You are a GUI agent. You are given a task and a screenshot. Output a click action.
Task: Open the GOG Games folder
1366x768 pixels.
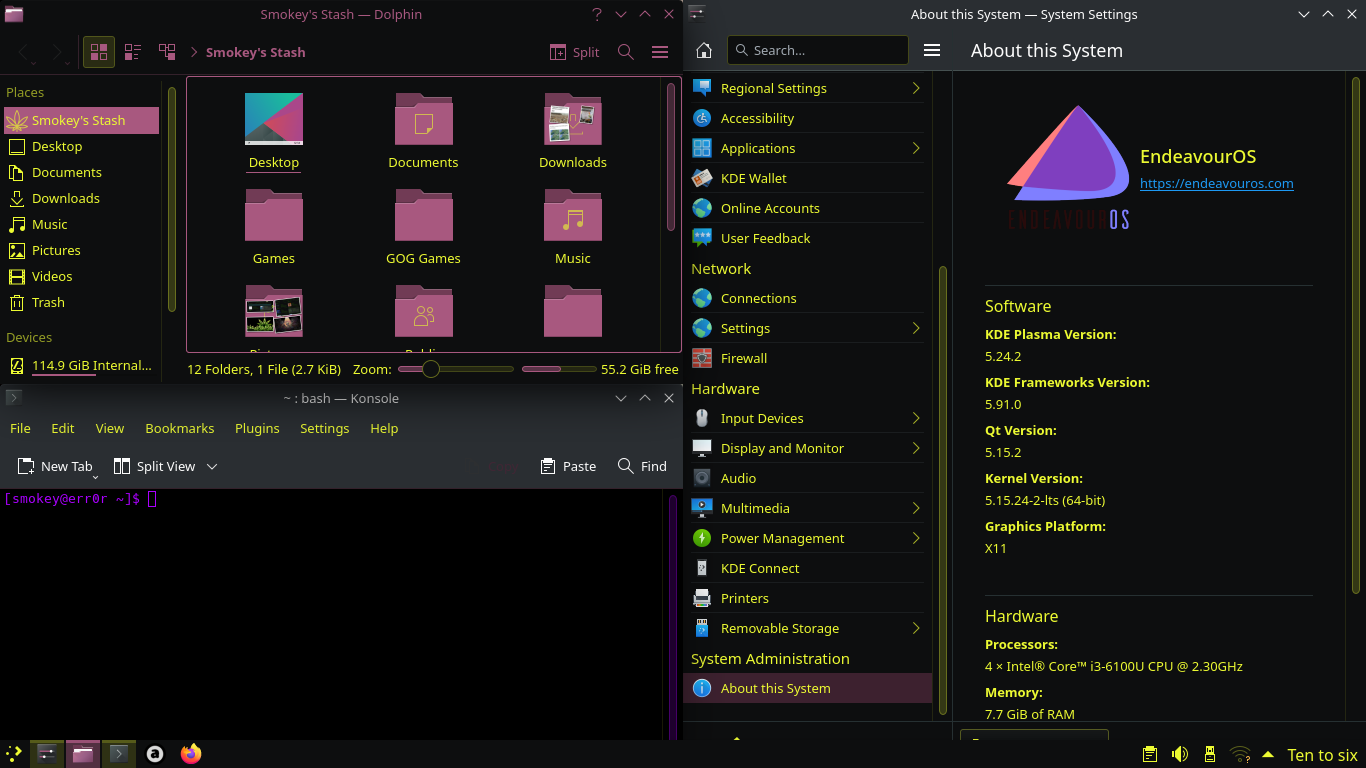coord(424,226)
